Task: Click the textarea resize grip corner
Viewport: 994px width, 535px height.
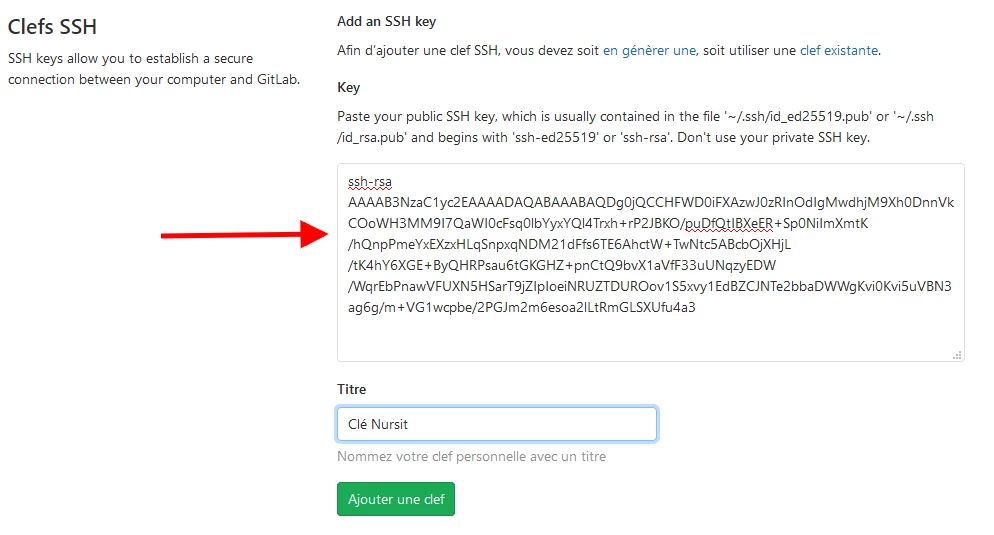Action: [957, 354]
